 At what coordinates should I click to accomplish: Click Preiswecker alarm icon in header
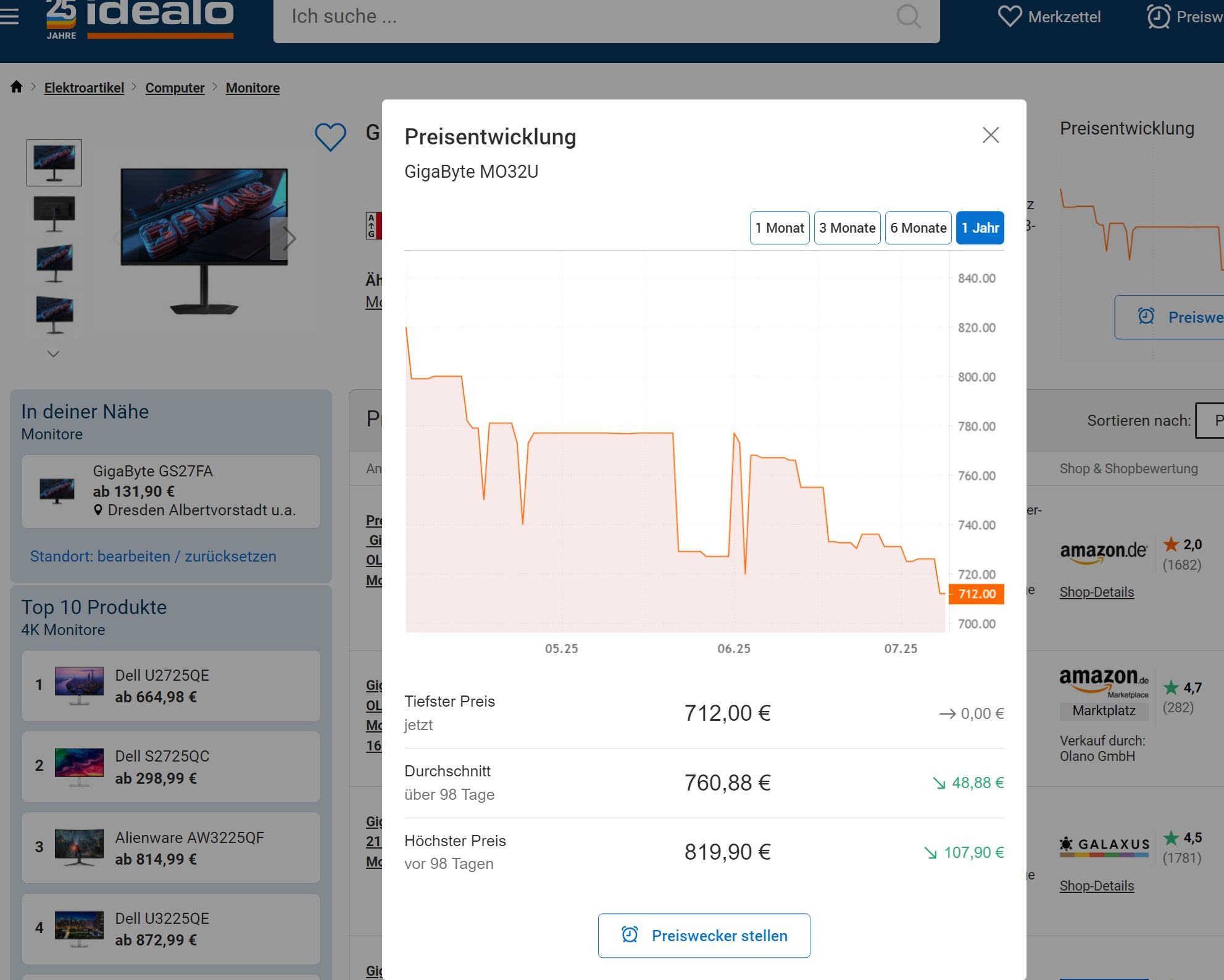(1158, 17)
